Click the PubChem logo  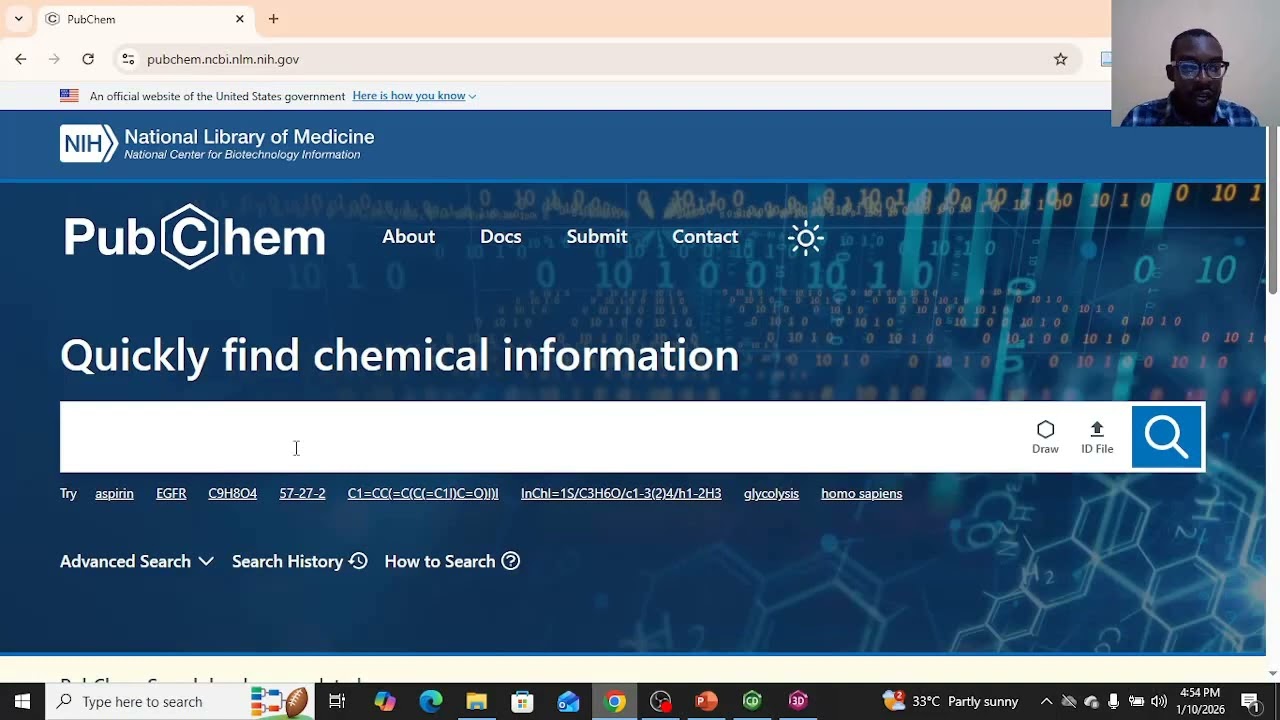tap(195, 237)
